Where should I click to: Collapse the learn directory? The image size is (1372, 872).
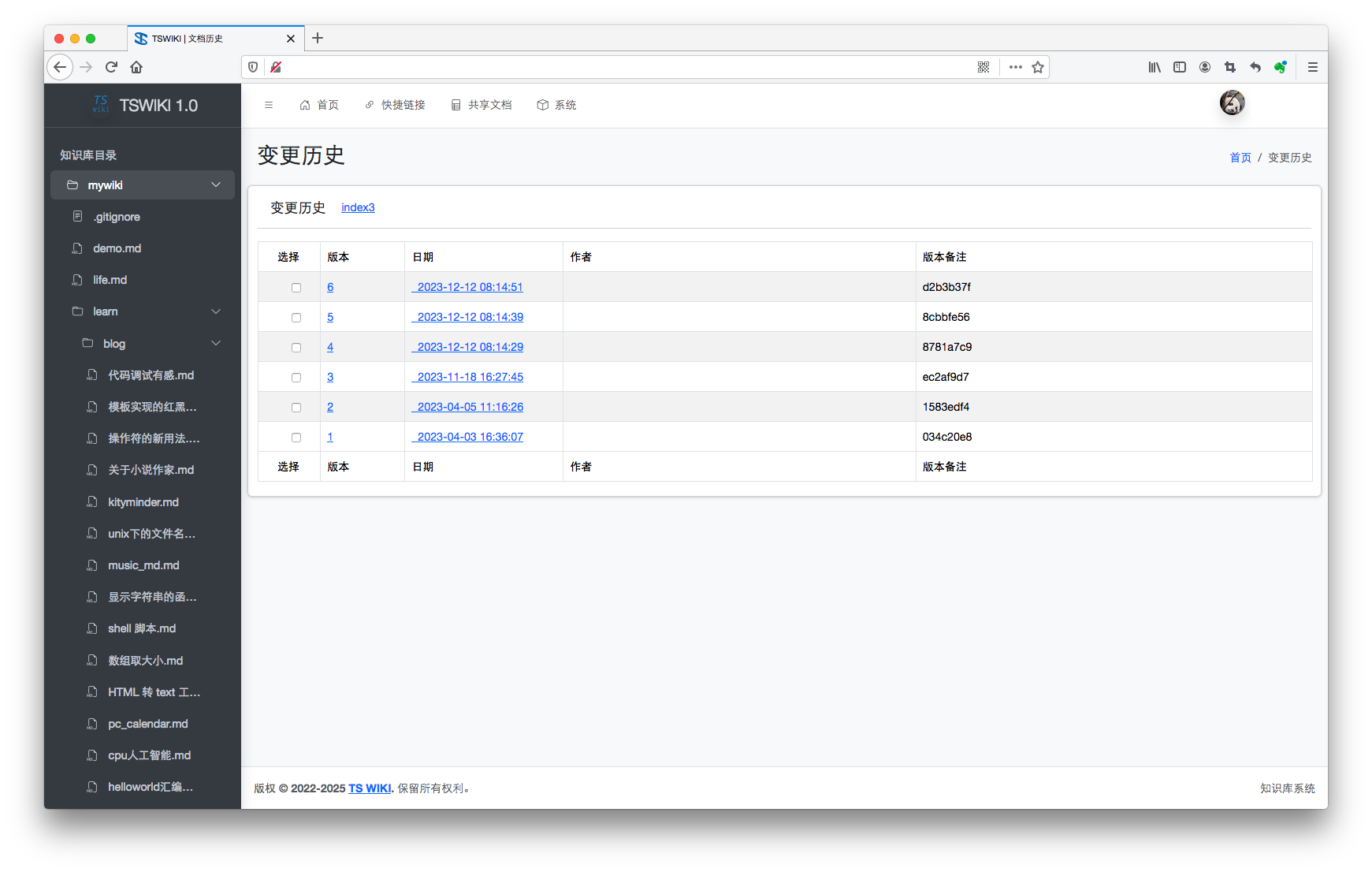[215, 311]
